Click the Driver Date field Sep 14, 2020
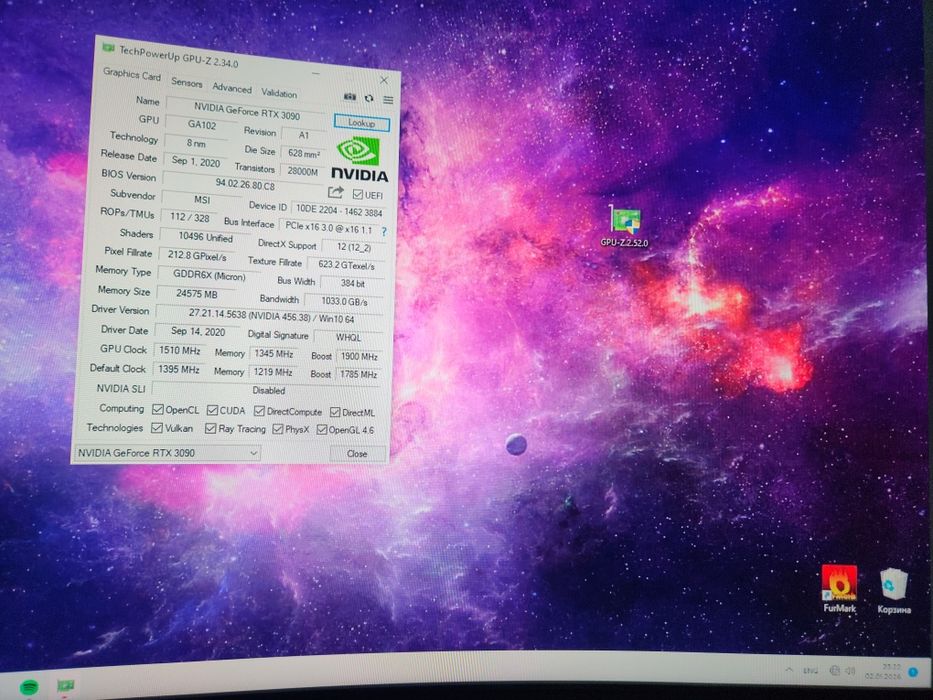 198,332
